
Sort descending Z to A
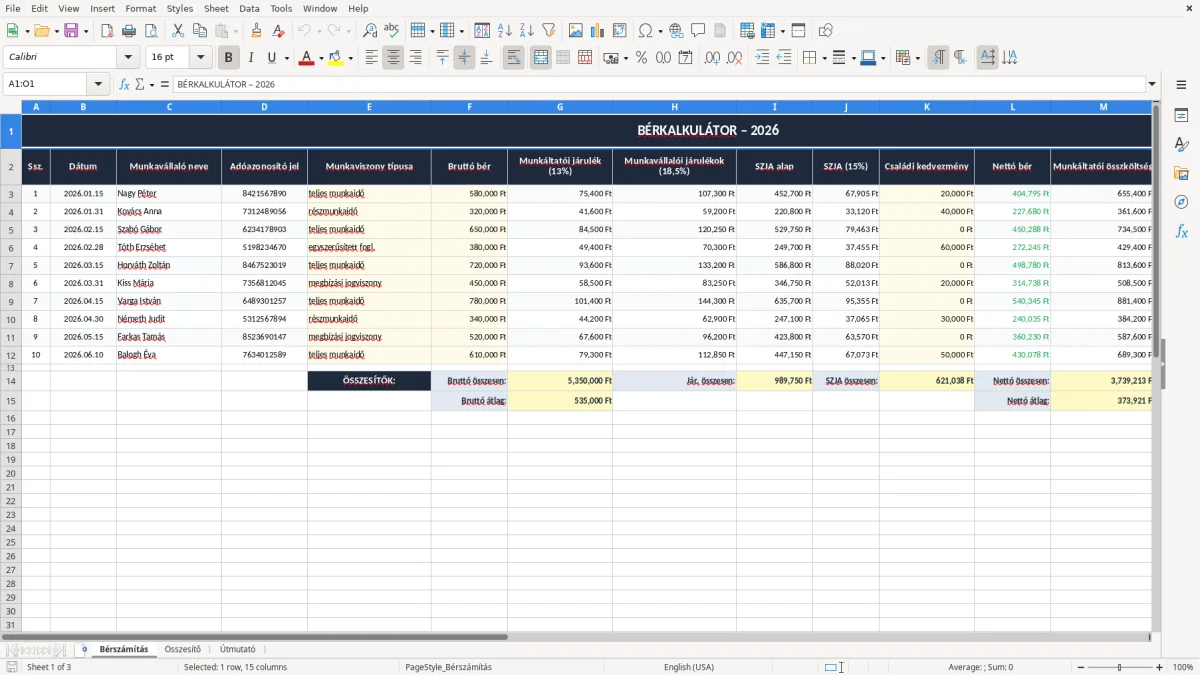(x=526, y=31)
